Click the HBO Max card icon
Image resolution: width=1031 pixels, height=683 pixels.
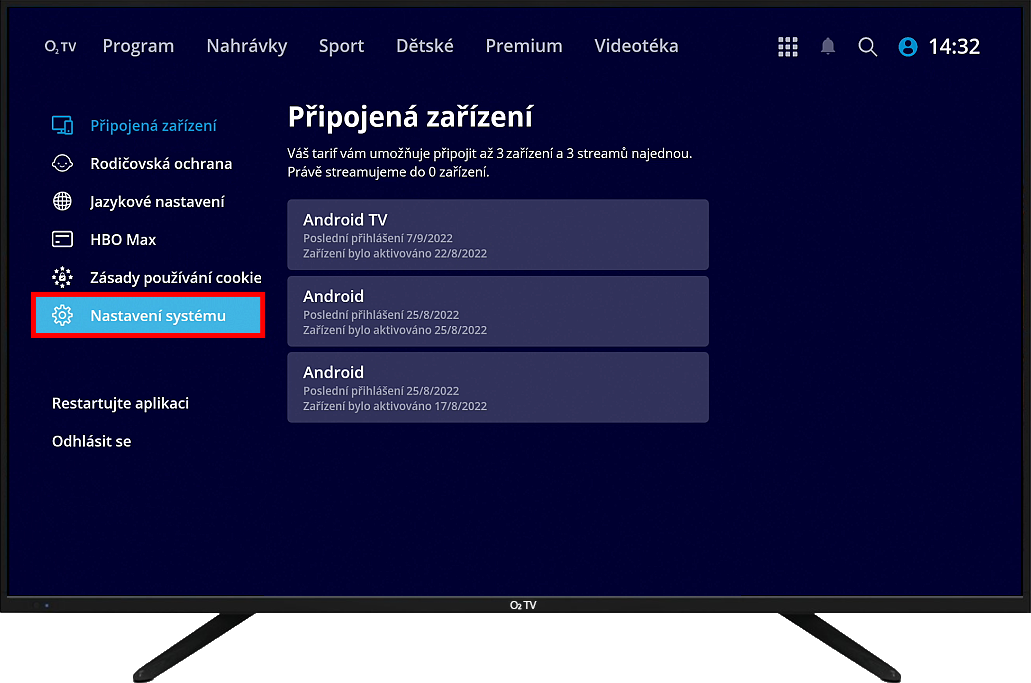coord(62,240)
